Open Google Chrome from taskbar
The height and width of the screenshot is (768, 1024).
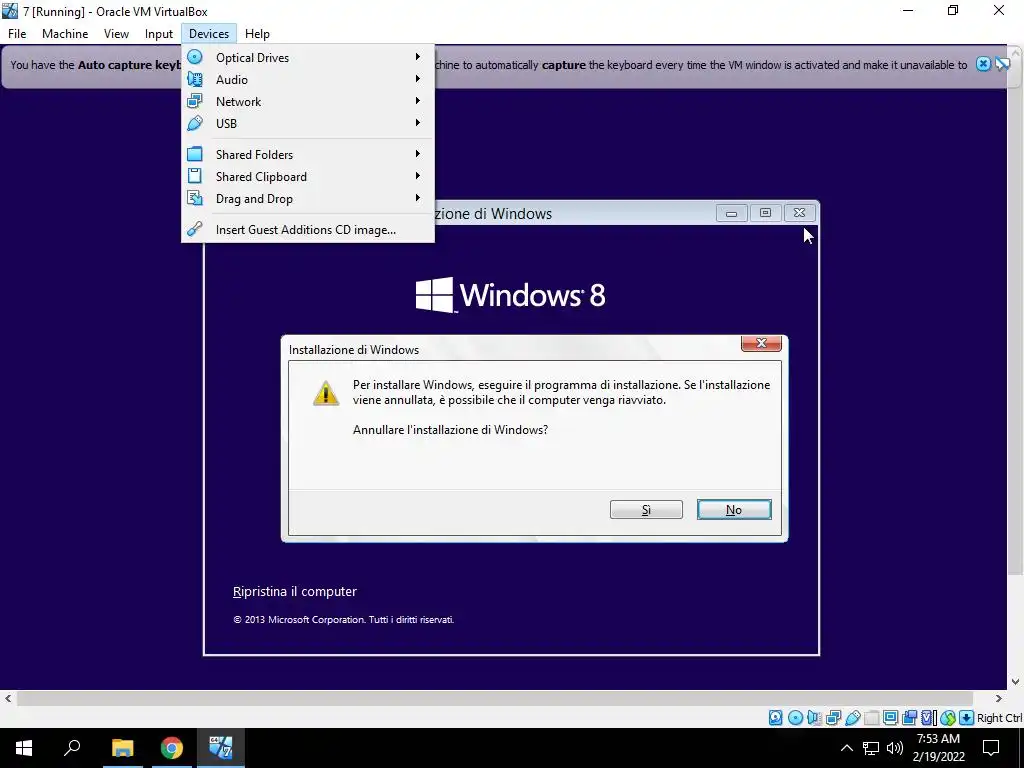click(172, 748)
